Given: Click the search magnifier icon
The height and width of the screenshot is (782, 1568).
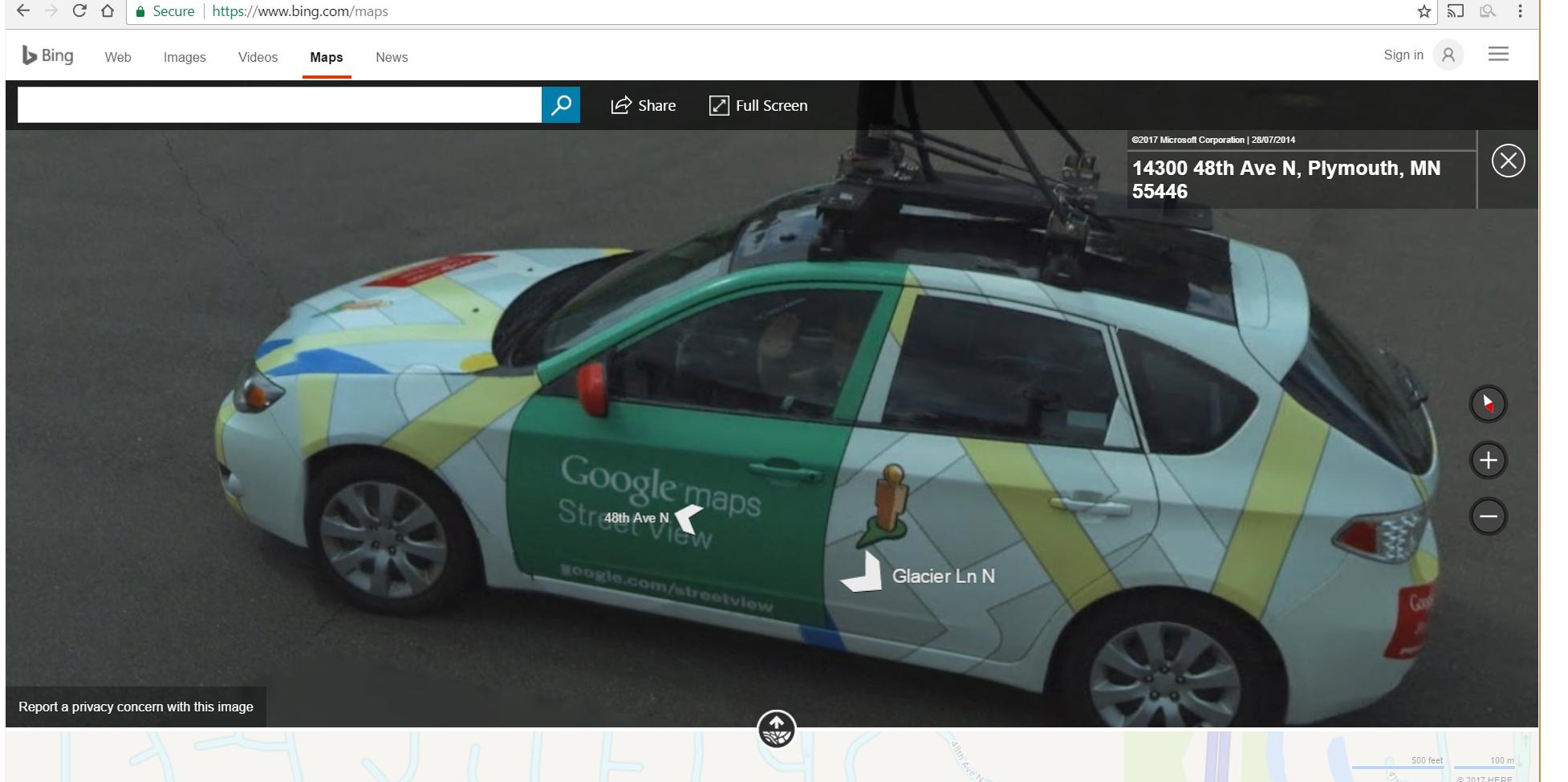Looking at the screenshot, I should [x=562, y=104].
